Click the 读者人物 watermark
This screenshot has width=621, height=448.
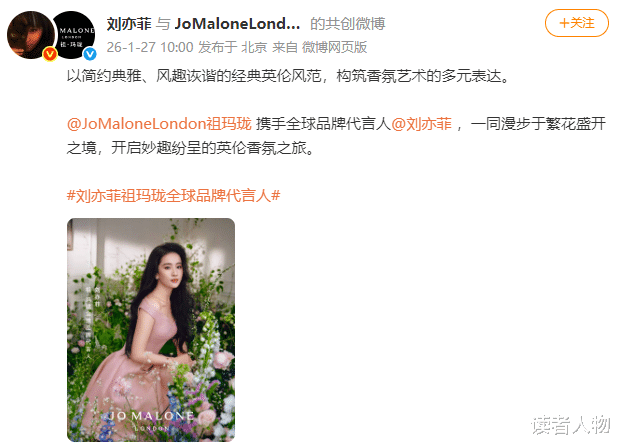[571, 425]
